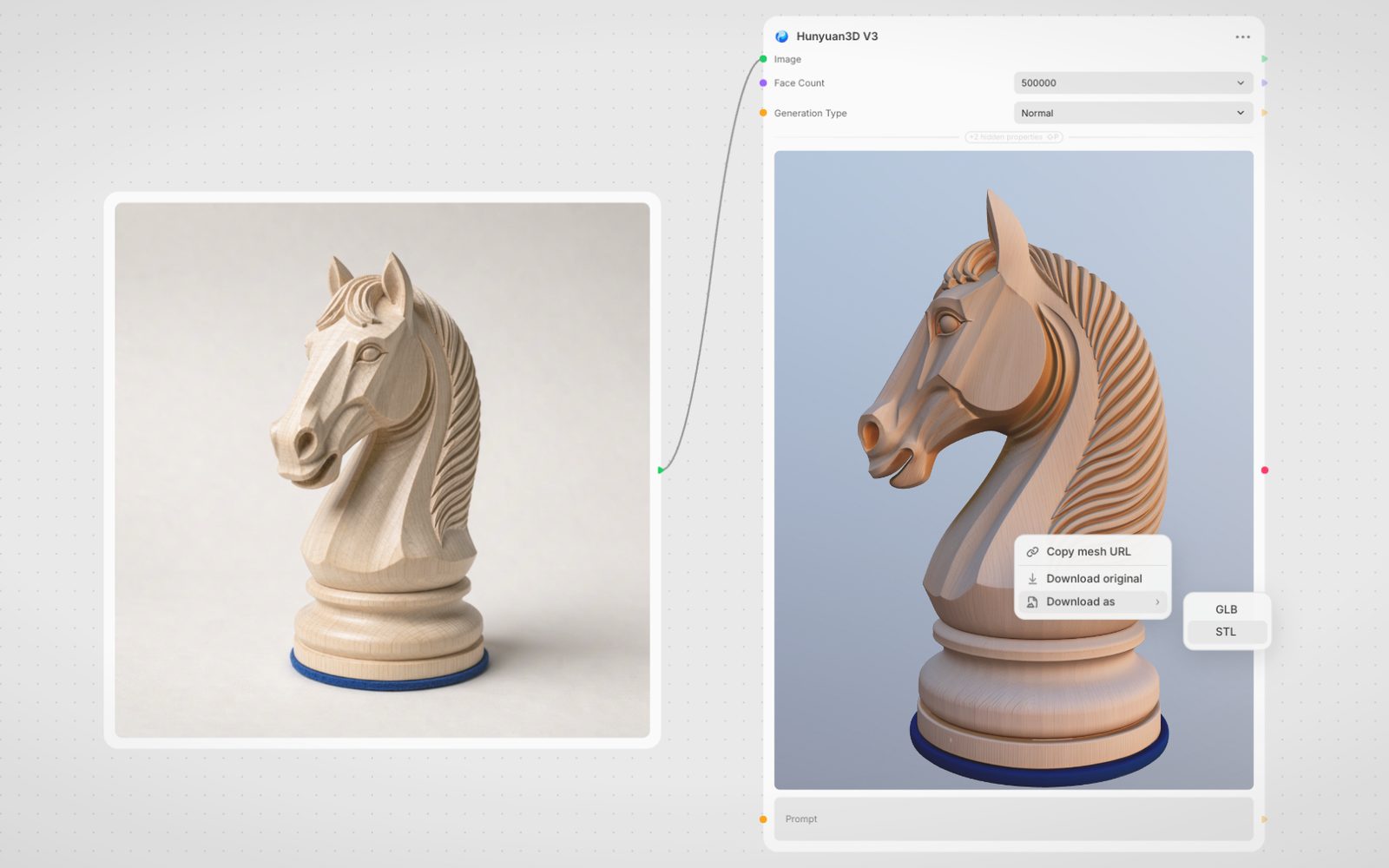Open the three-dots node options menu

1242,36
